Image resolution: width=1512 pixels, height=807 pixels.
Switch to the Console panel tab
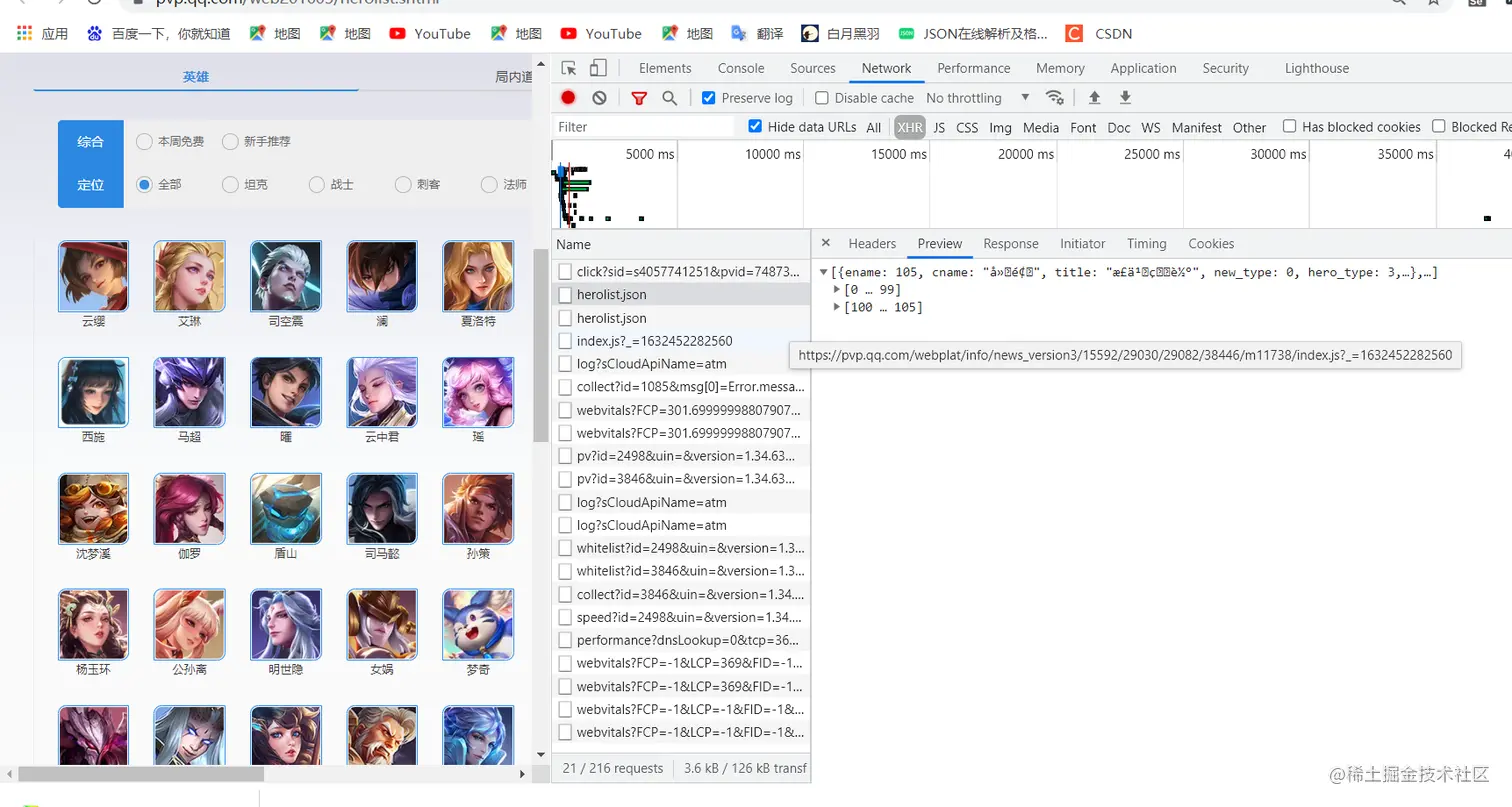[741, 68]
